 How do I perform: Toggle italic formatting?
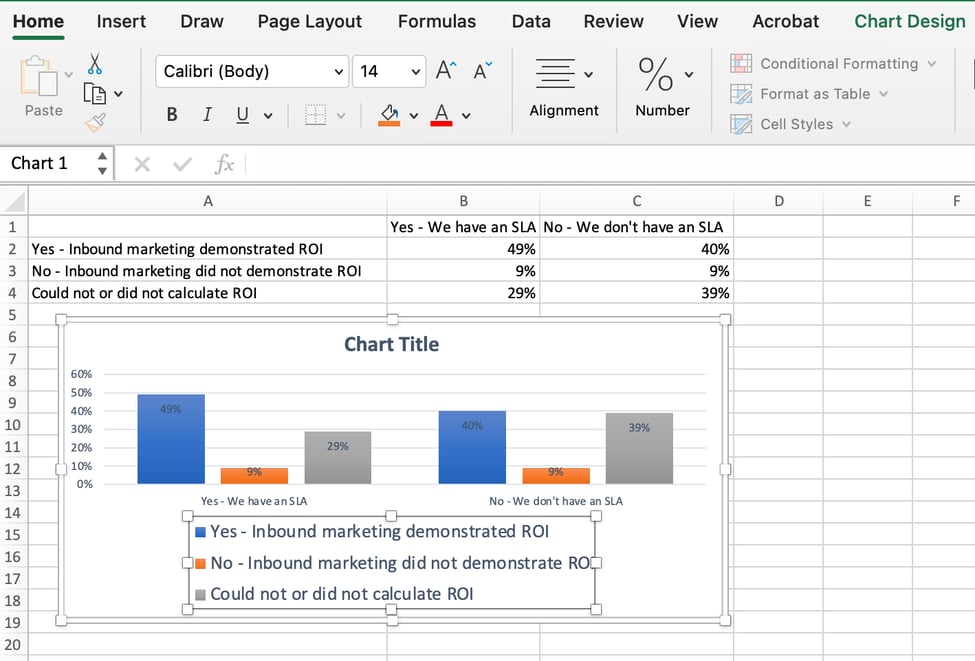click(x=209, y=114)
